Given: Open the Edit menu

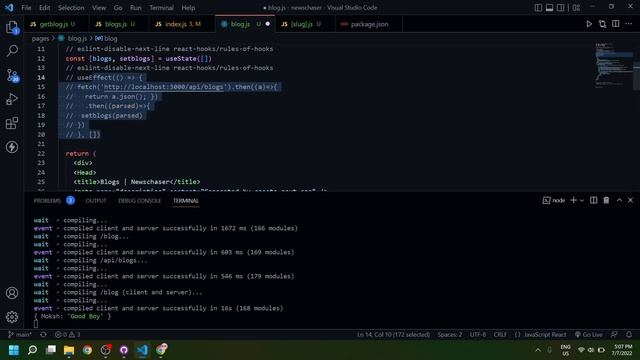Looking at the screenshot, I should click(x=44, y=7).
